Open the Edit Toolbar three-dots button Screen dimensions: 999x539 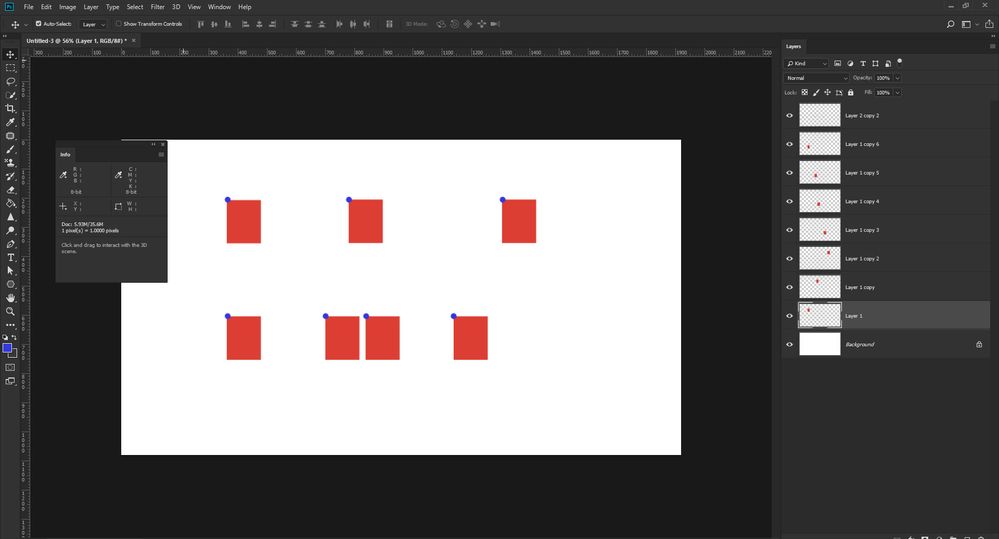pos(10,325)
